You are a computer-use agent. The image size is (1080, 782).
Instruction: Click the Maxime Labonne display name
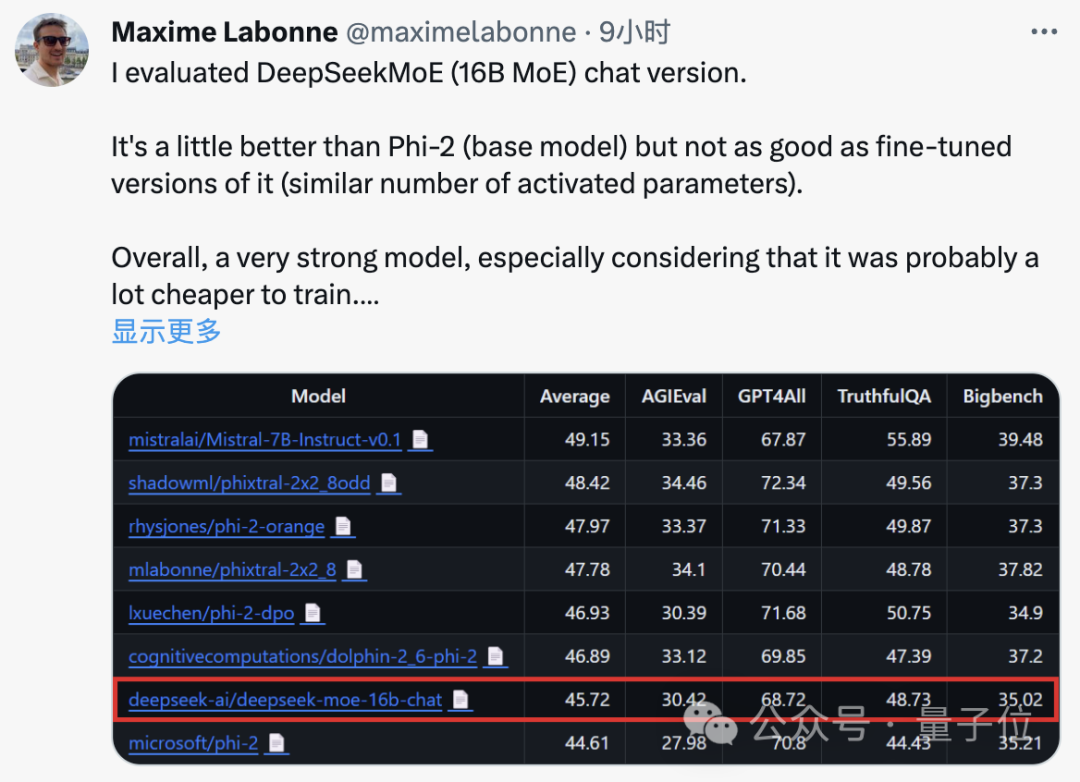coord(224,32)
